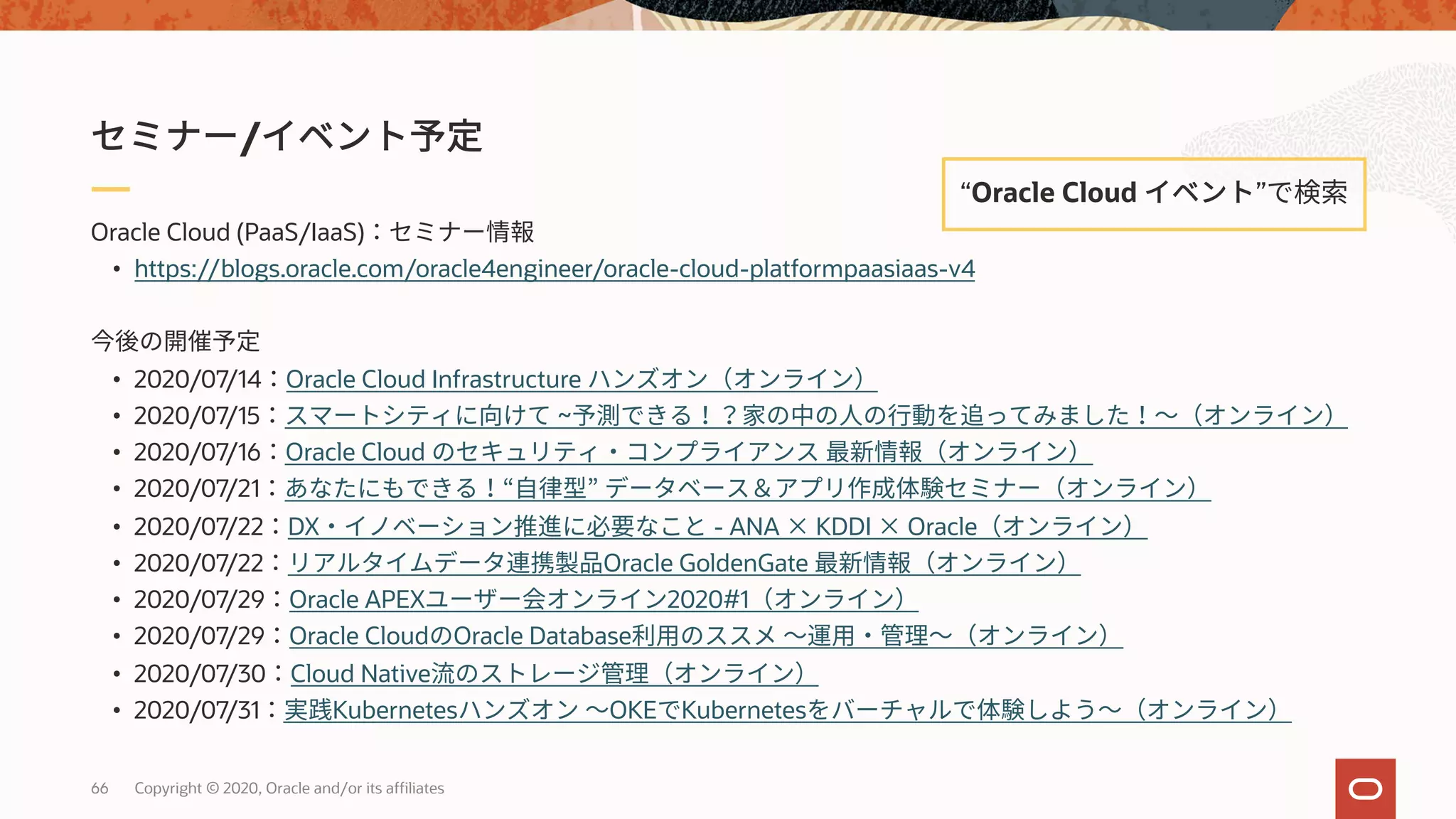Viewport: 1456px width, 819px height.
Task: Click the 今後の開催予定 heading
Action: [176, 341]
